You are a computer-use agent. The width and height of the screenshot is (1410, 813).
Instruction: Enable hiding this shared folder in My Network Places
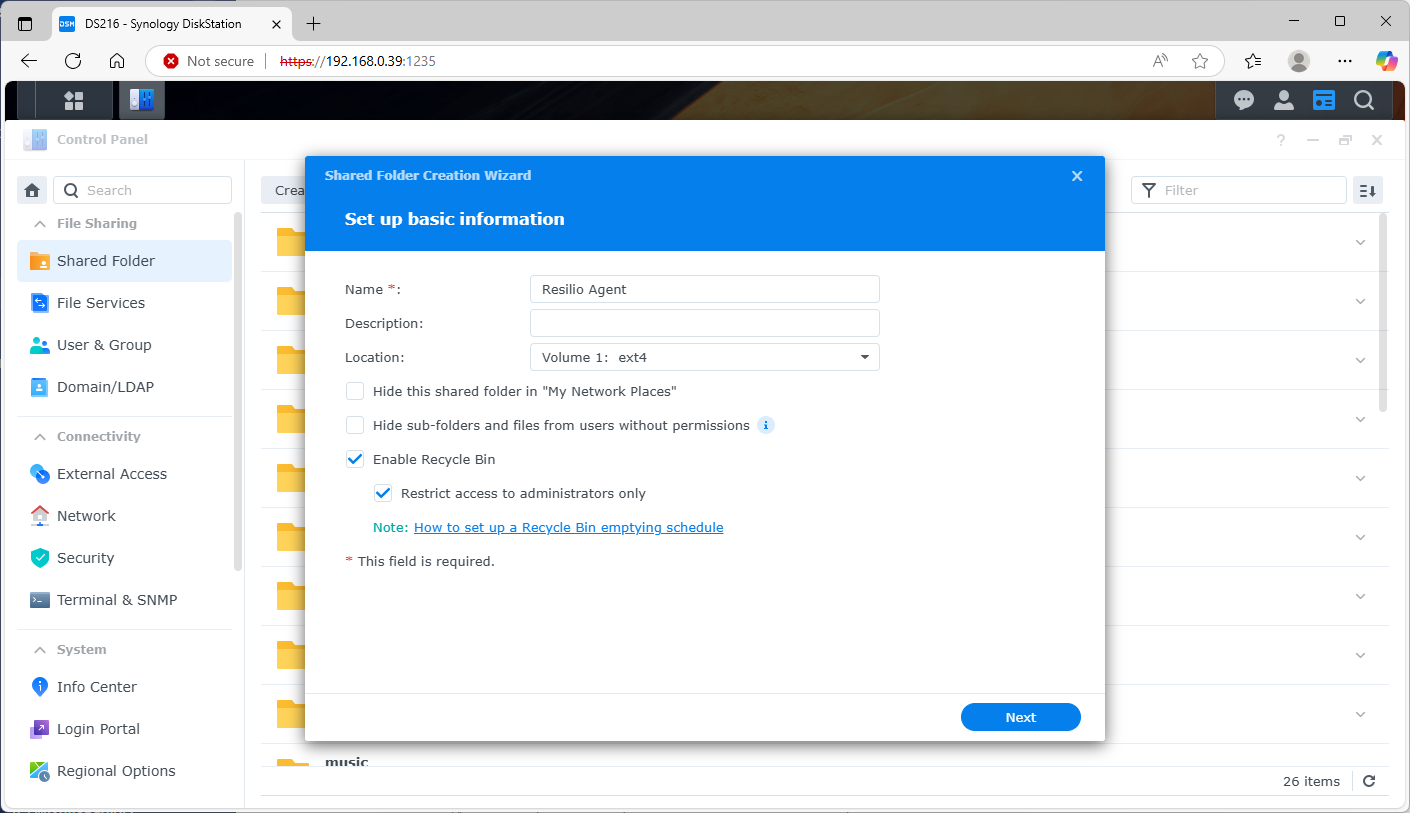coord(355,391)
